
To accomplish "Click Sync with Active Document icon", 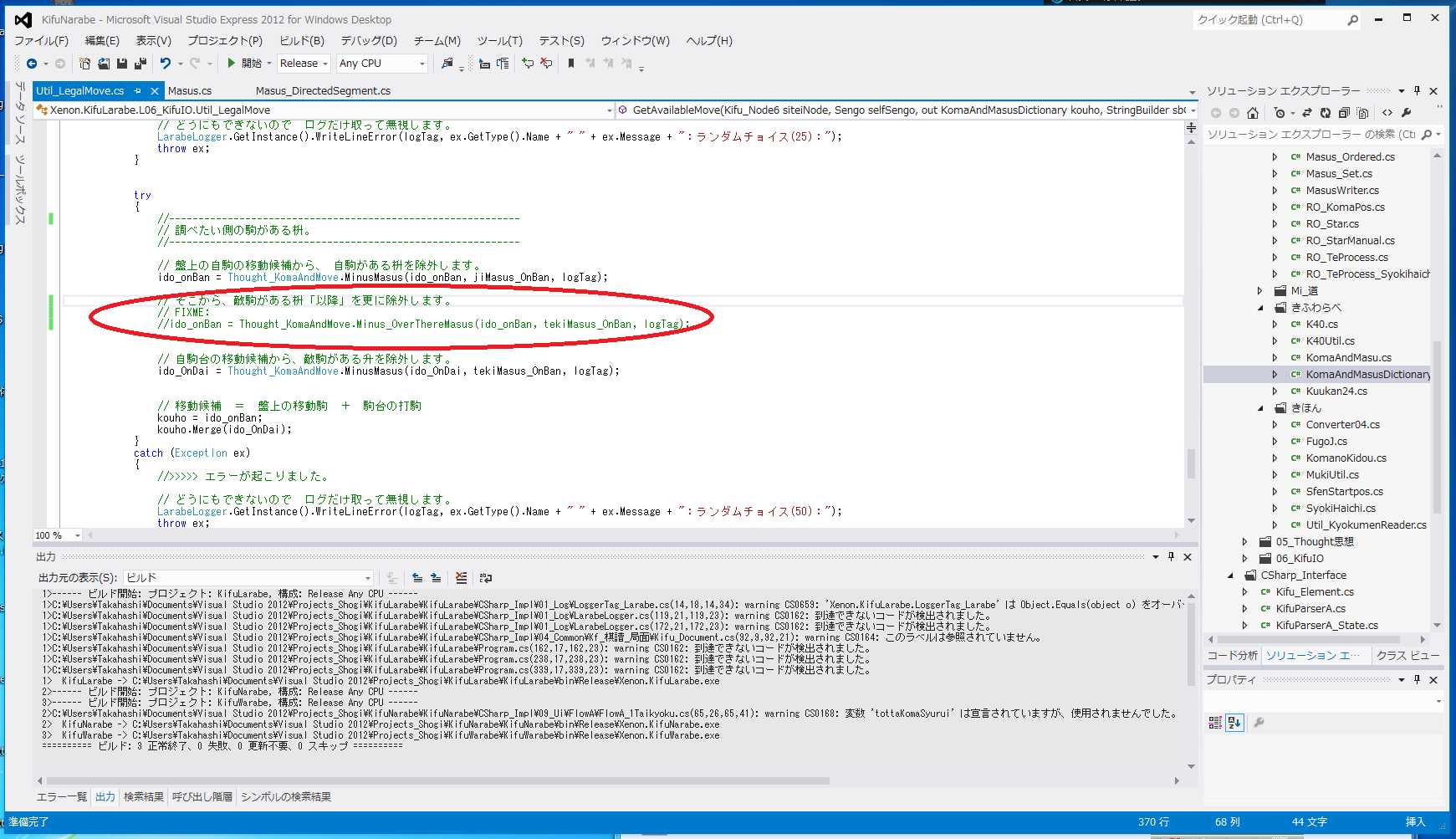I will (1307, 113).
